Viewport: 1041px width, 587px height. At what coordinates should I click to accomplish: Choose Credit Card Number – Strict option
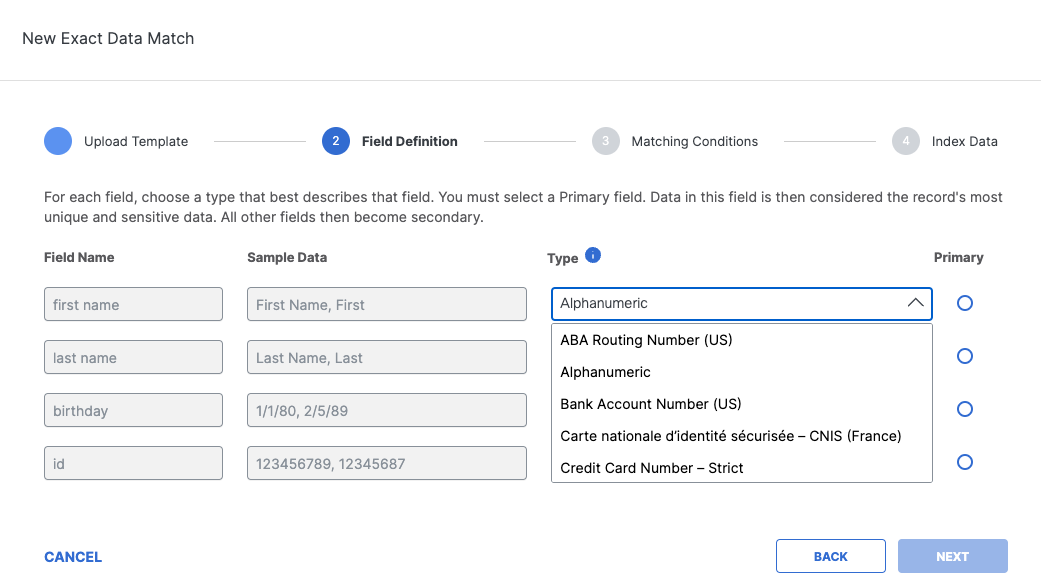[652, 468]
